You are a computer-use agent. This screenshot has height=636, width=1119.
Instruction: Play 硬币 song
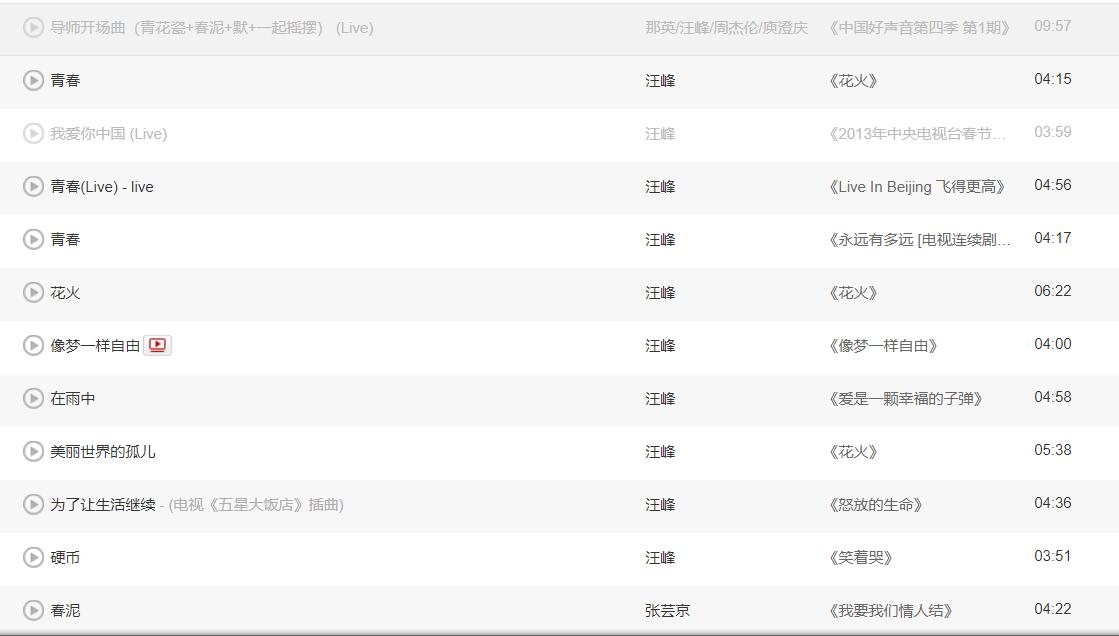point(33,557)
